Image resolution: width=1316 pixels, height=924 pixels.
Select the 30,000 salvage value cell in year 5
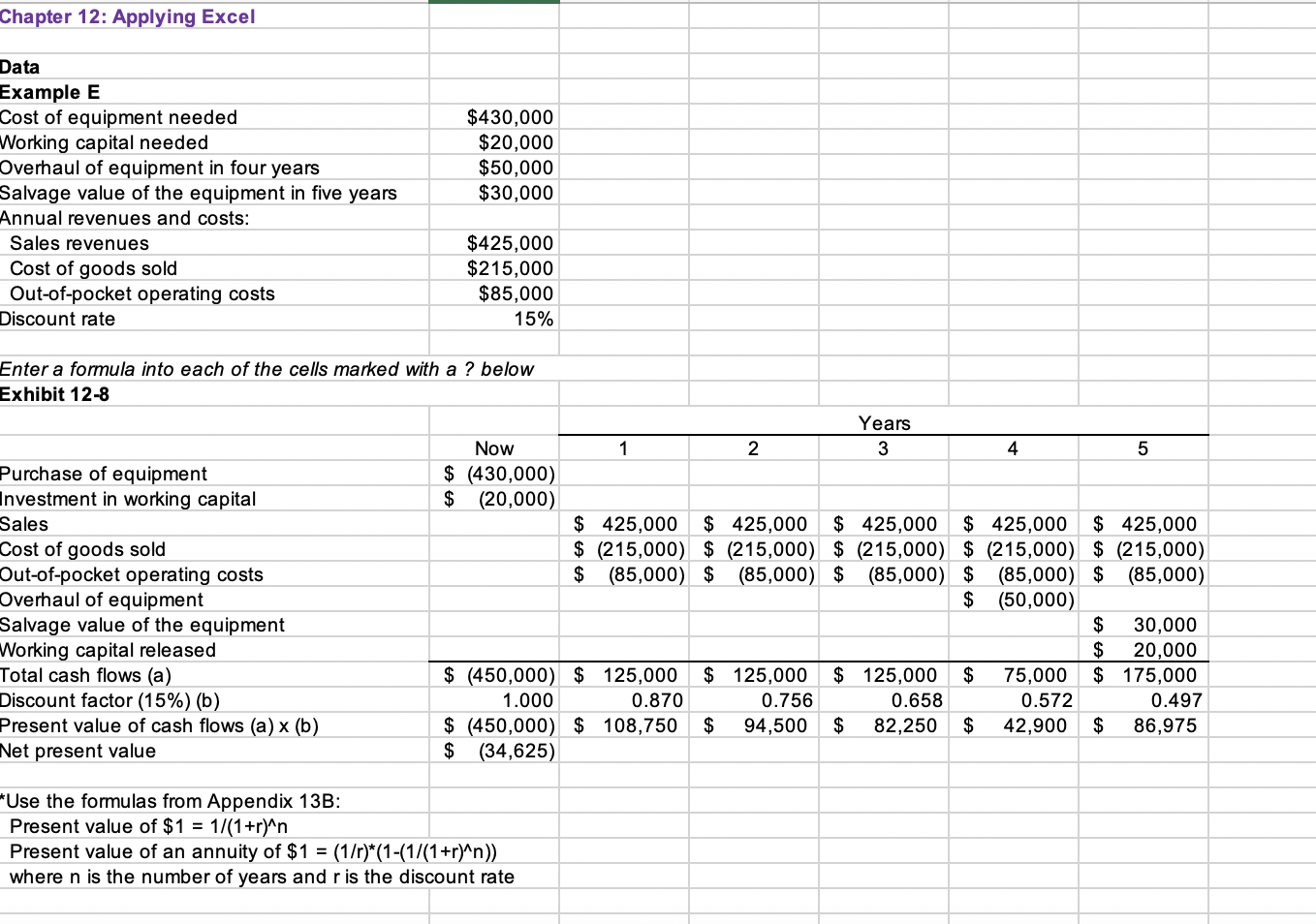pyautogui.click(x=1144, y=625)
